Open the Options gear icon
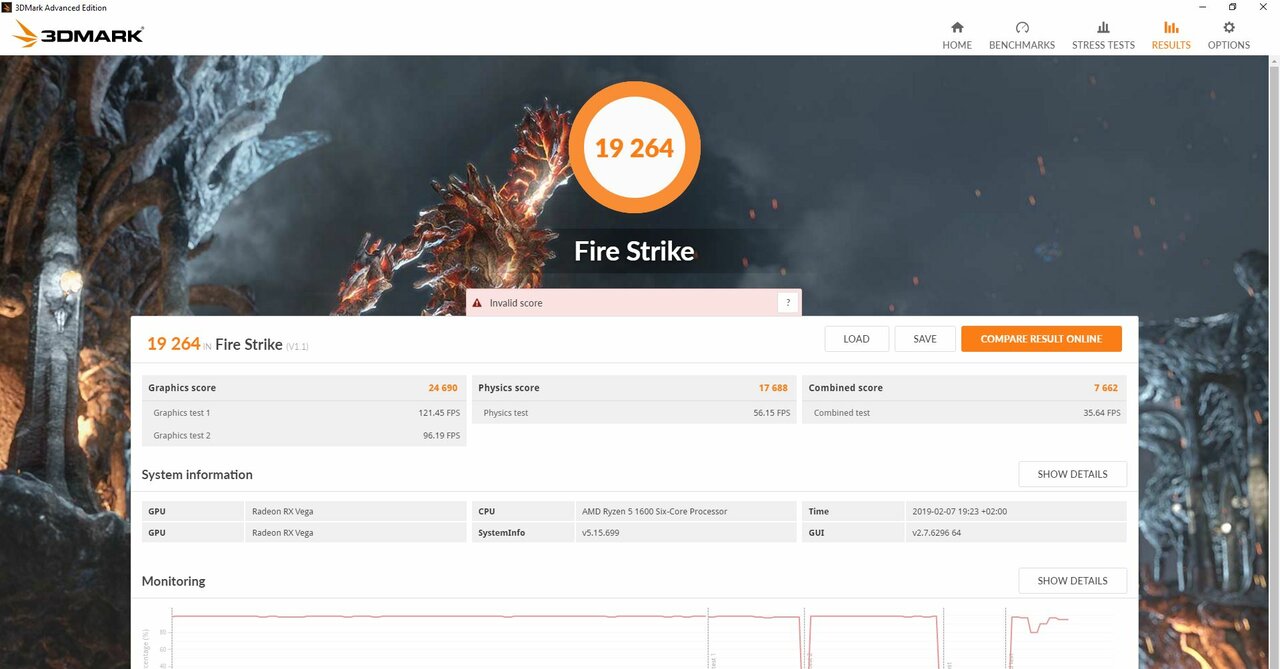 tap(1229, 28)
